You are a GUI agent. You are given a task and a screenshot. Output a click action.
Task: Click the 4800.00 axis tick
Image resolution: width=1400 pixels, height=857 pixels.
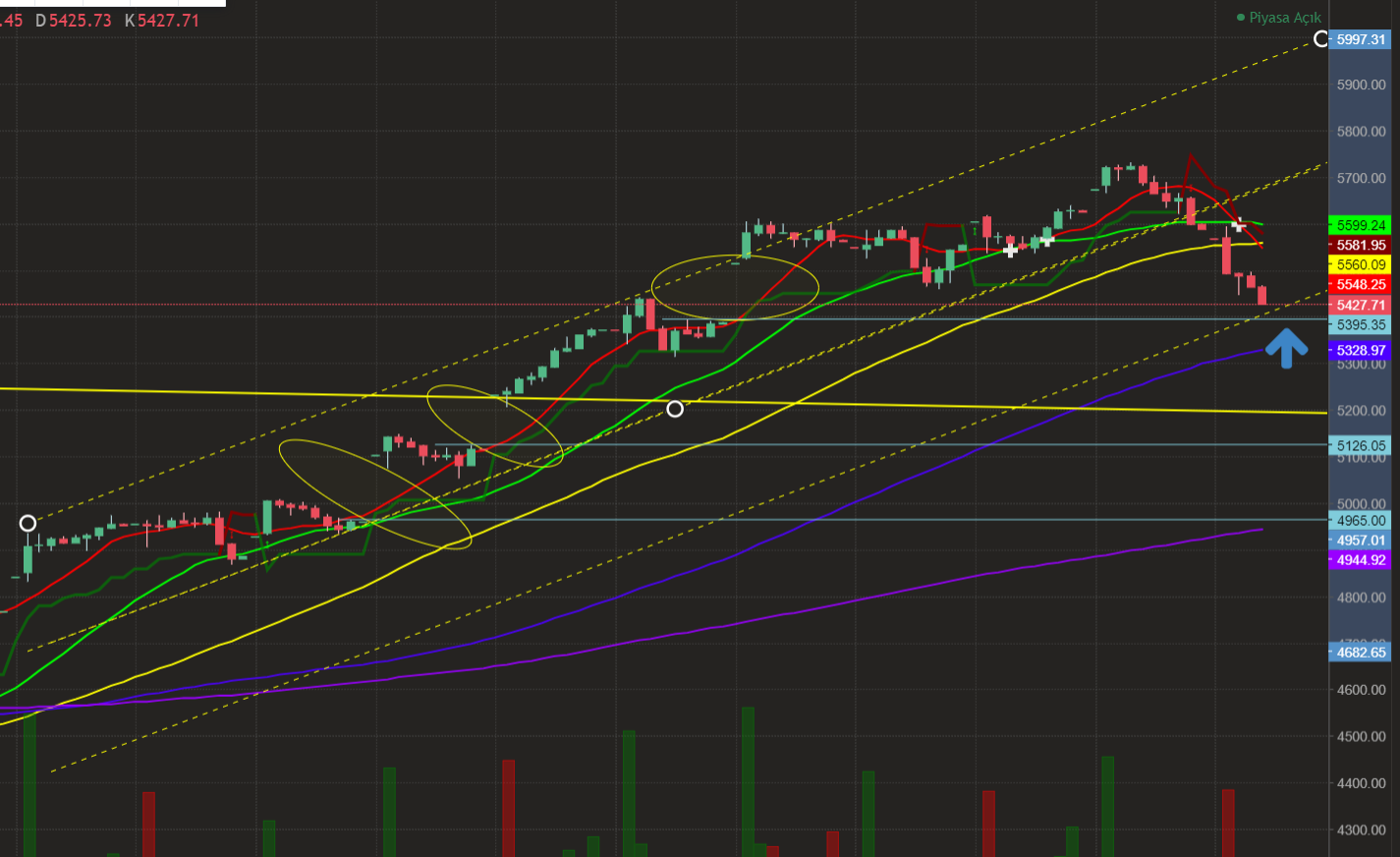point(1361,598)
